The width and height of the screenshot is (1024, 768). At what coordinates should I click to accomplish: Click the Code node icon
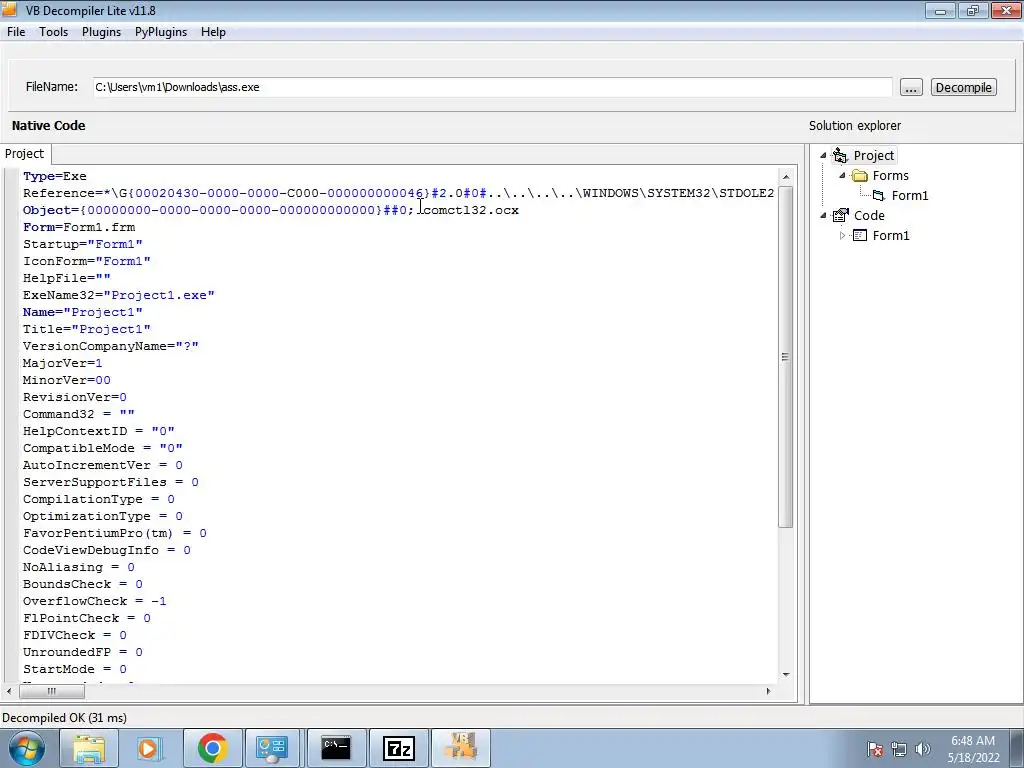[840, 215]
